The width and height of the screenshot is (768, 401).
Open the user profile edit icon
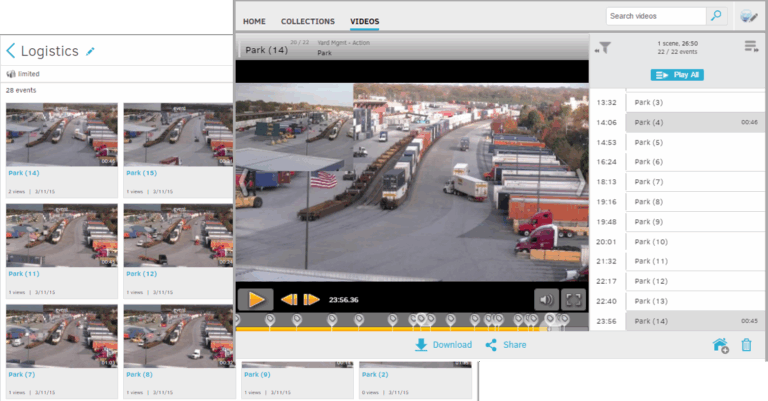[x=748, y=16]
